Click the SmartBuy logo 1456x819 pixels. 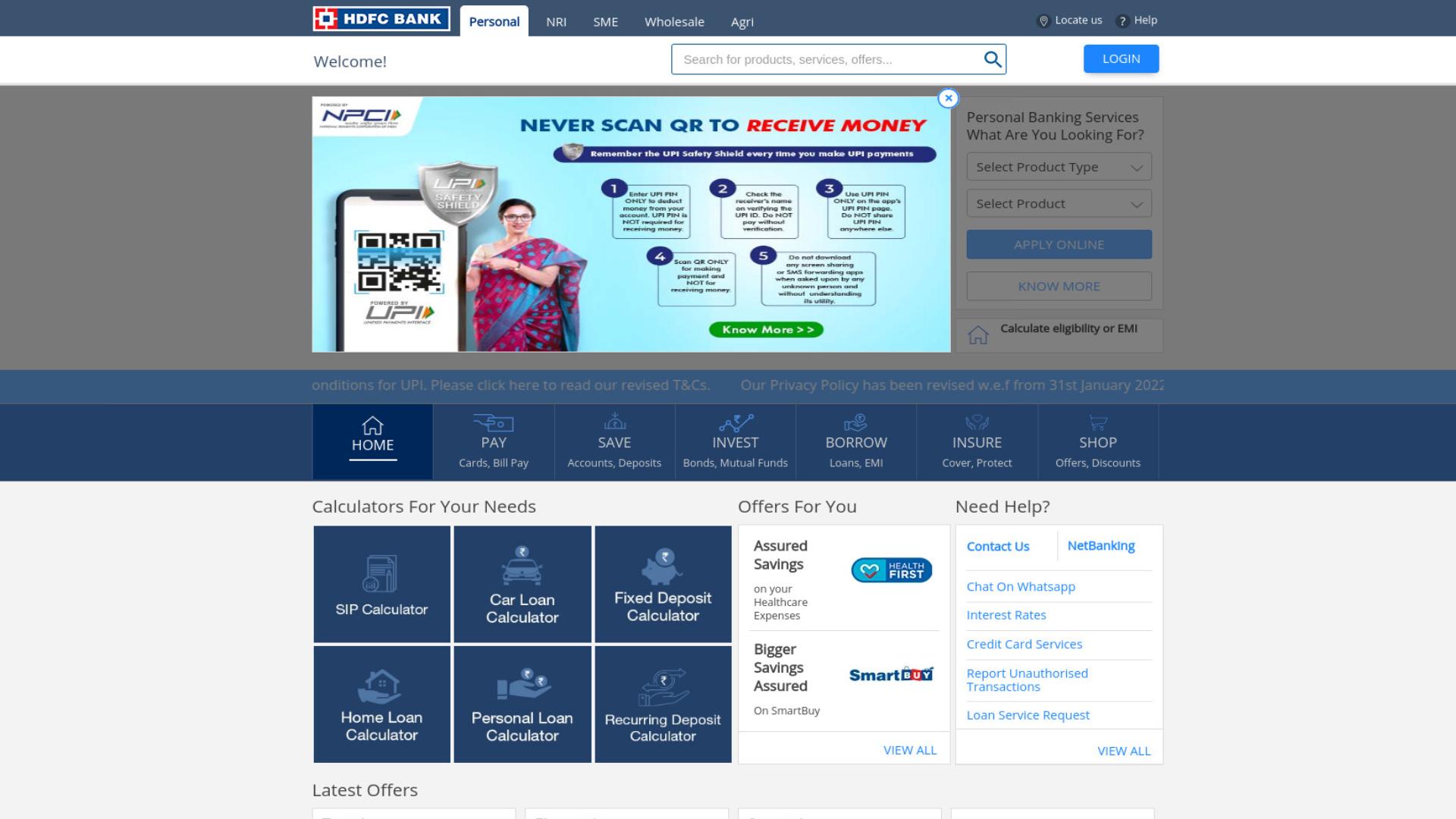[x=891, y=675]
